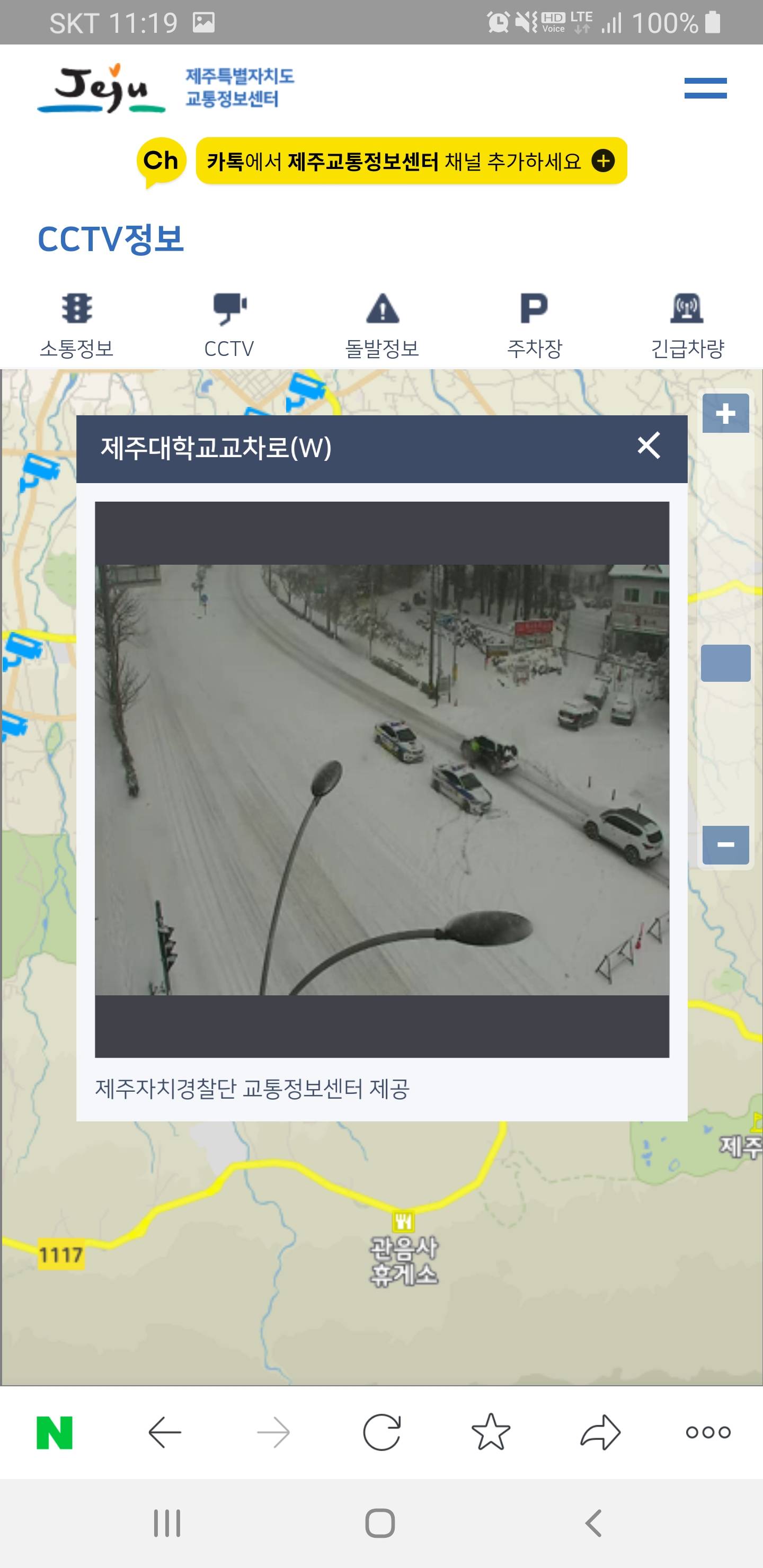Image resolution: width=763 pixels, height=1568 pixels.
Task: Click the CCTV camera marker at map top
Action: (306, 389)
